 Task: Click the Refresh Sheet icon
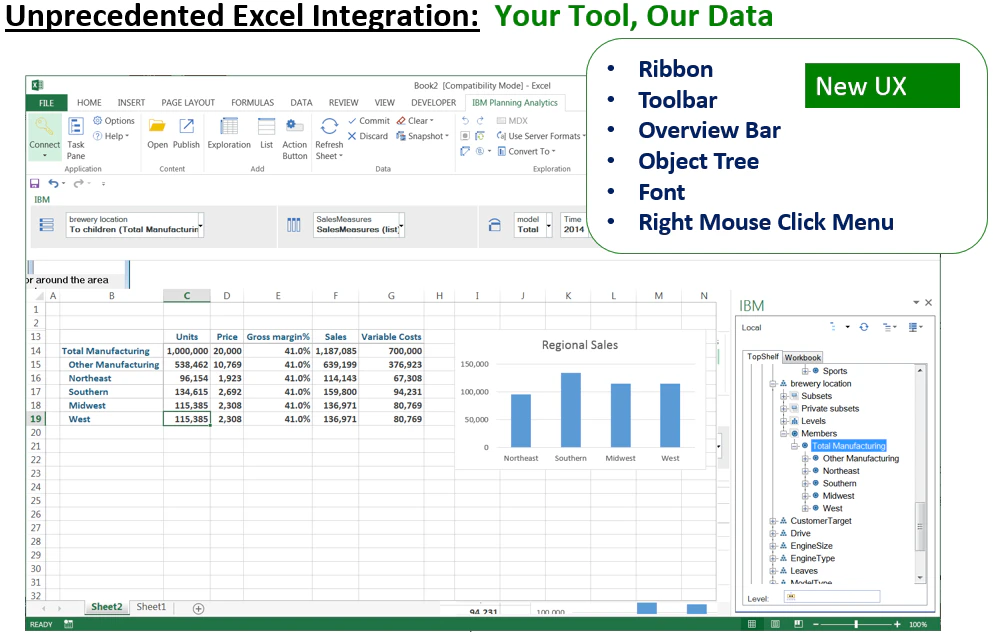[329, 126]
